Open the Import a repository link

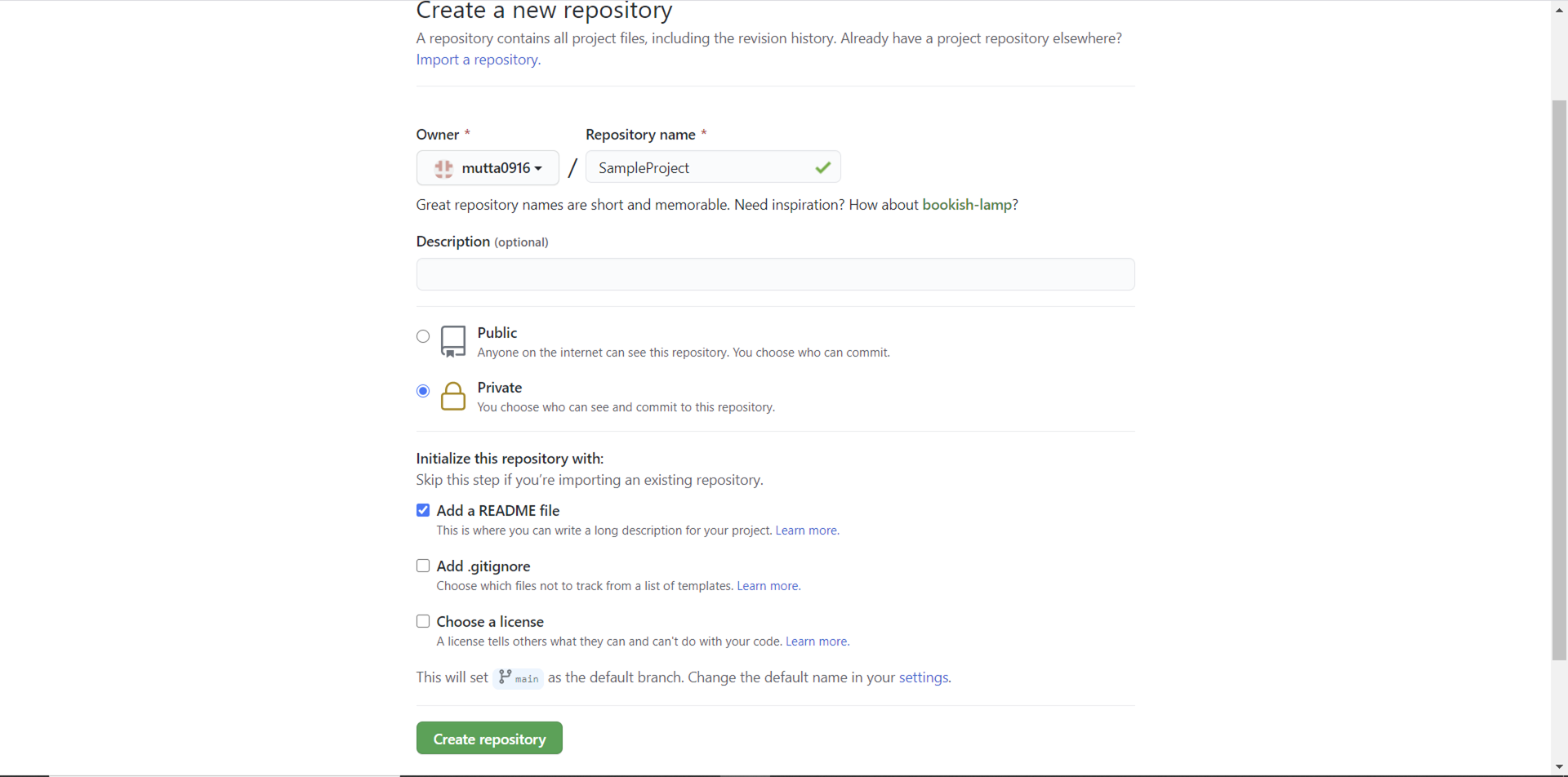click(479, 60)
